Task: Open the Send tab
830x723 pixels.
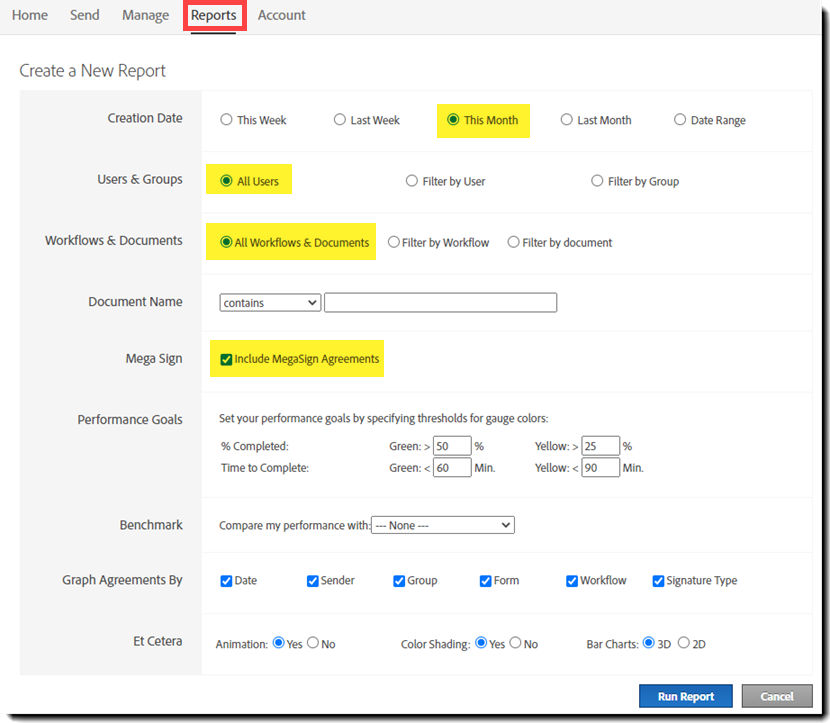Action: [x=85, y=15]
